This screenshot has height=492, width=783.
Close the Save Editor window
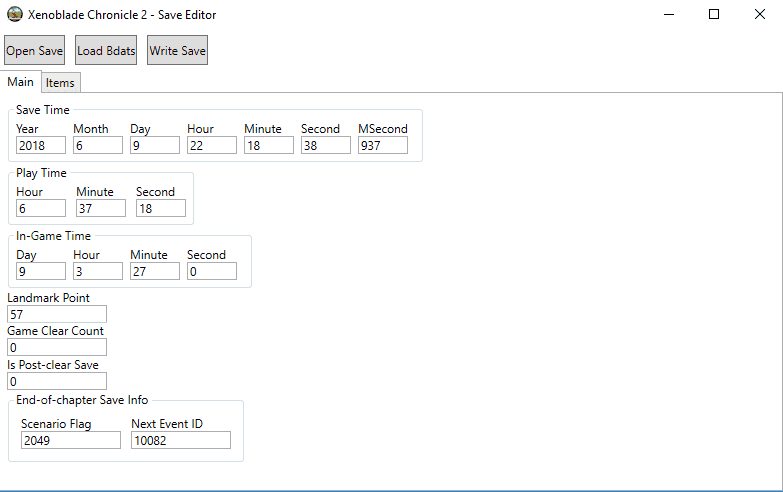pyautogui.click(x=760, y=14)
